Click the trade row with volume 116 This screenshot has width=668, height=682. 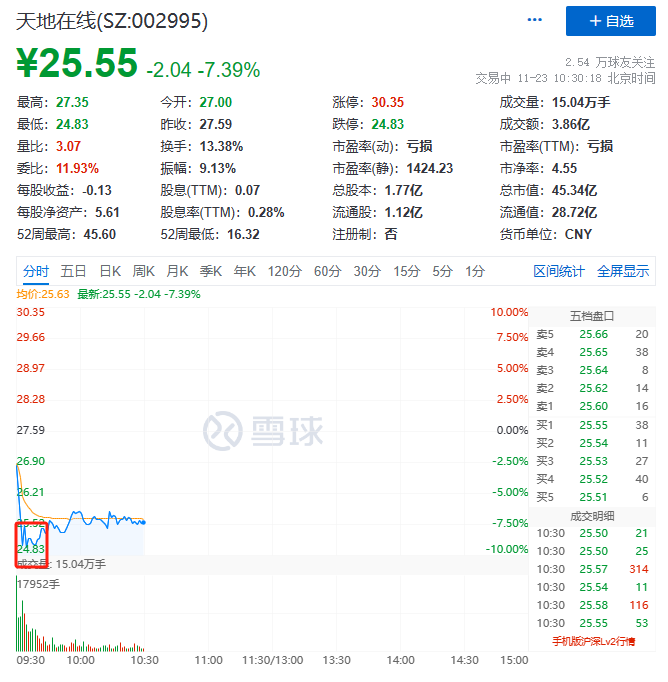592,605
